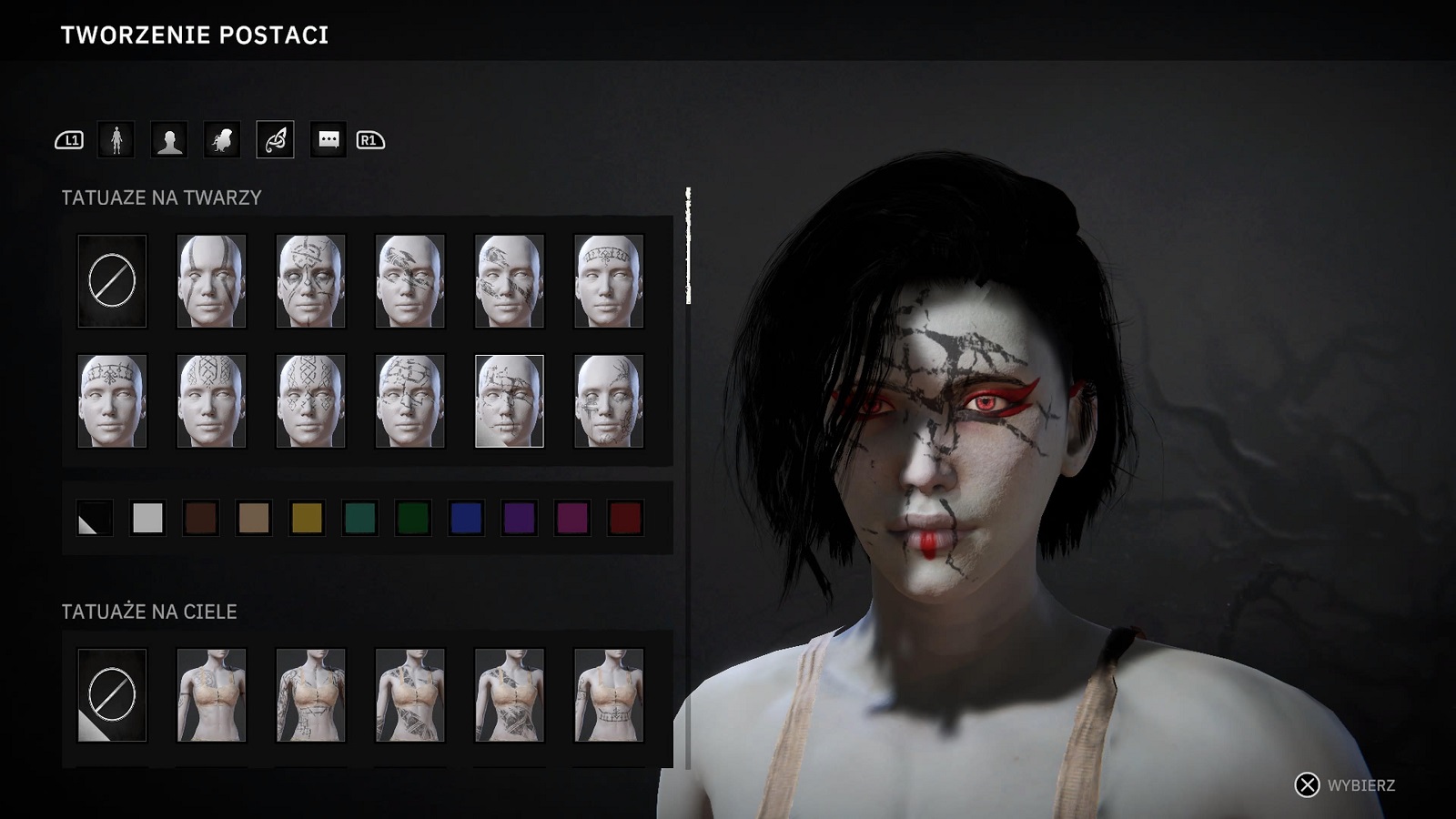The image size is (1456, 819).
Task: Select the body silhouette category tab
Action: point(116,140)
